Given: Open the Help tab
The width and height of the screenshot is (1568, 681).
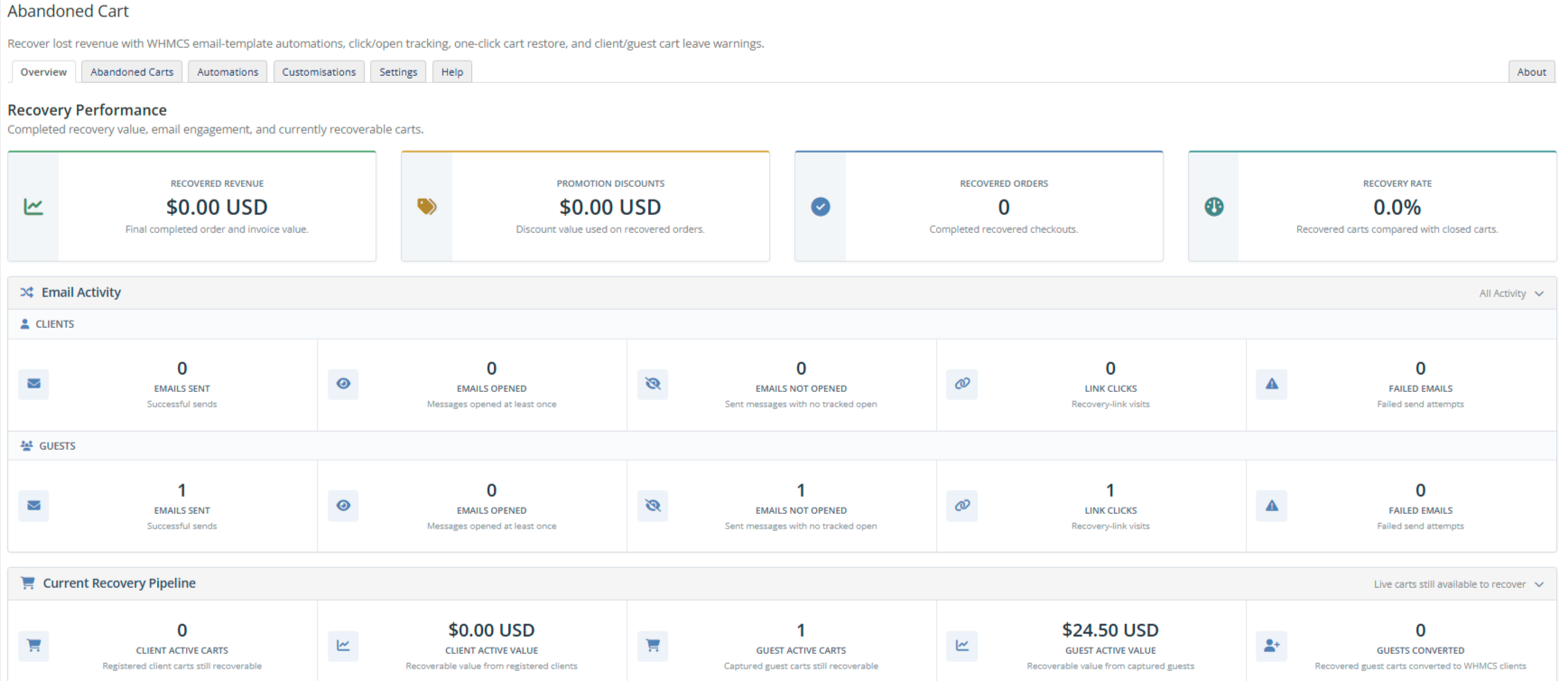Looking at the screenshot, I should pos(452,72).
